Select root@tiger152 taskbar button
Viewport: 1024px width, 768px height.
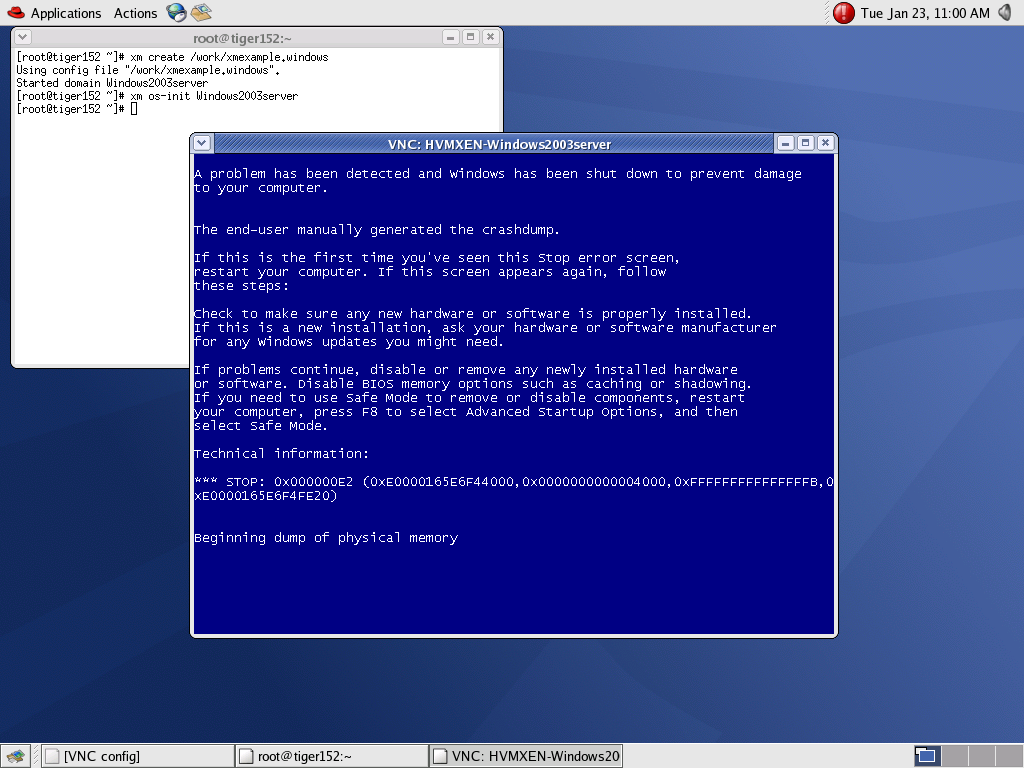click(x=331, y=756)
